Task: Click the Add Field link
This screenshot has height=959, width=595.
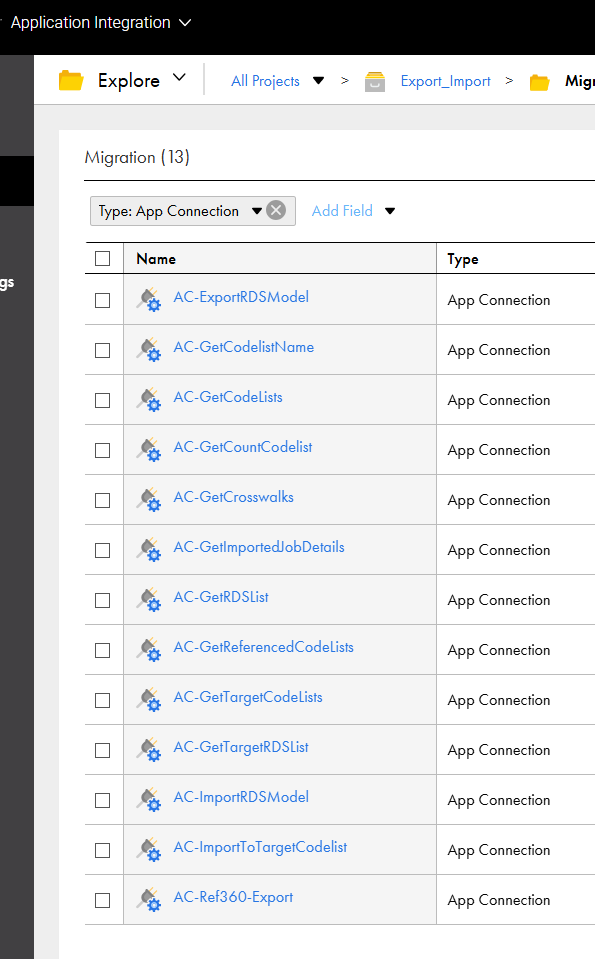Action: (342, 211)
